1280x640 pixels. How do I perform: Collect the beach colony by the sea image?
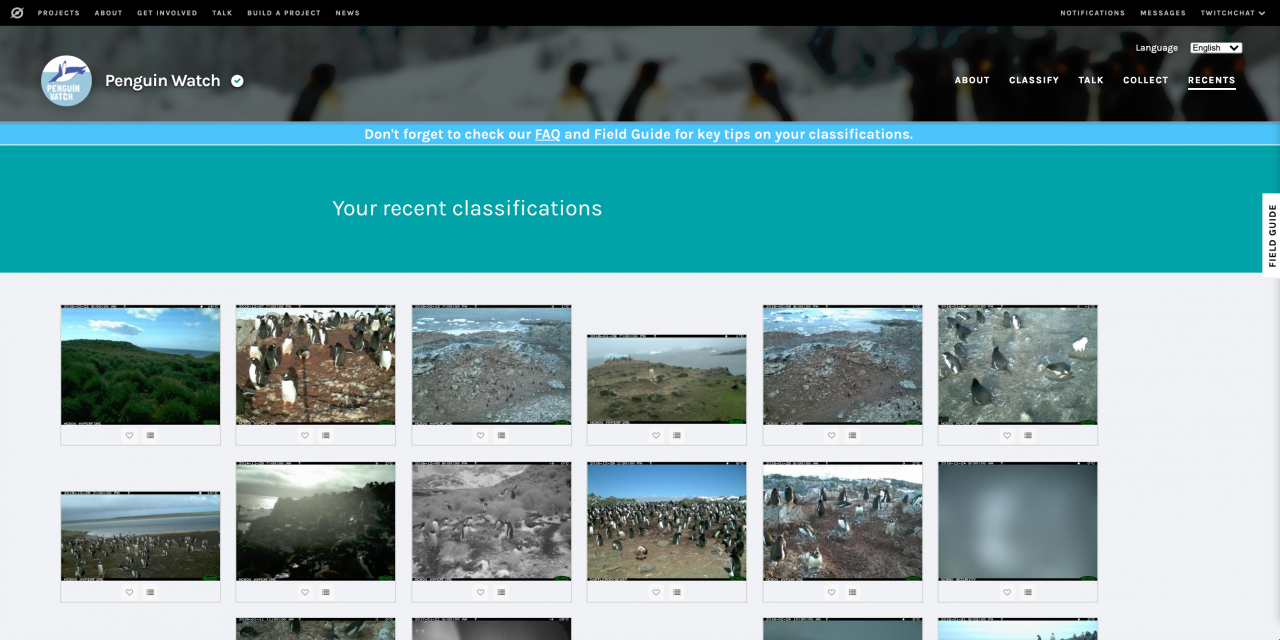click(150, 592)
